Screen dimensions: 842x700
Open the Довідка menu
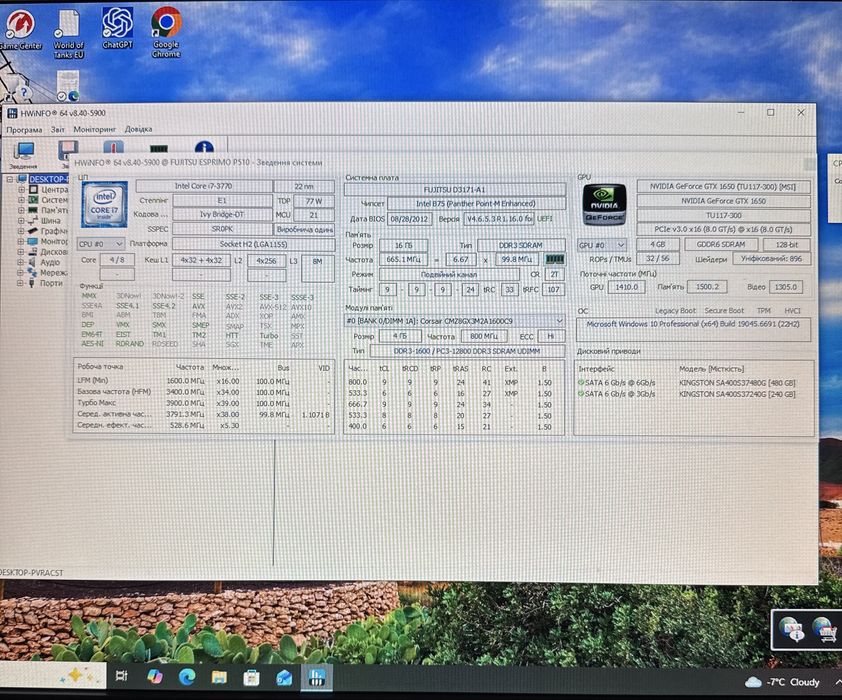[139, 129]
